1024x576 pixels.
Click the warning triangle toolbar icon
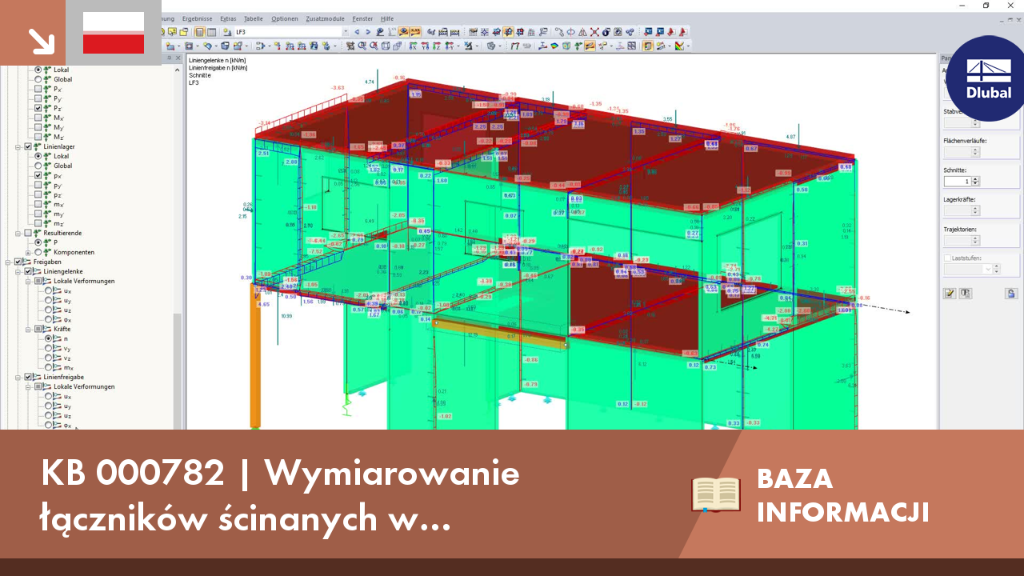pos(583,32)
